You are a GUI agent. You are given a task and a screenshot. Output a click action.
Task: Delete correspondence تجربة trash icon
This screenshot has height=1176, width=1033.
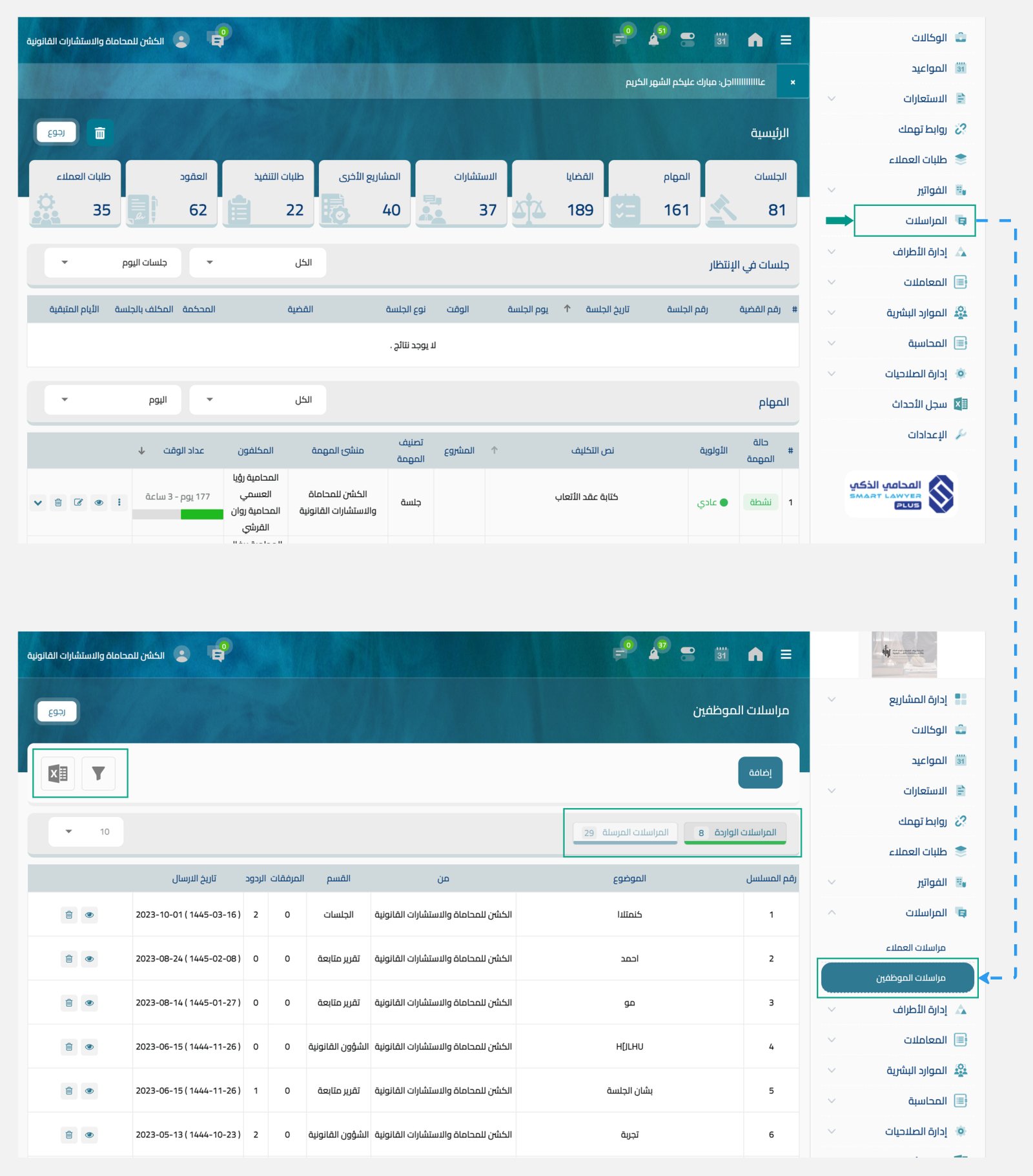click(69, 1134)
